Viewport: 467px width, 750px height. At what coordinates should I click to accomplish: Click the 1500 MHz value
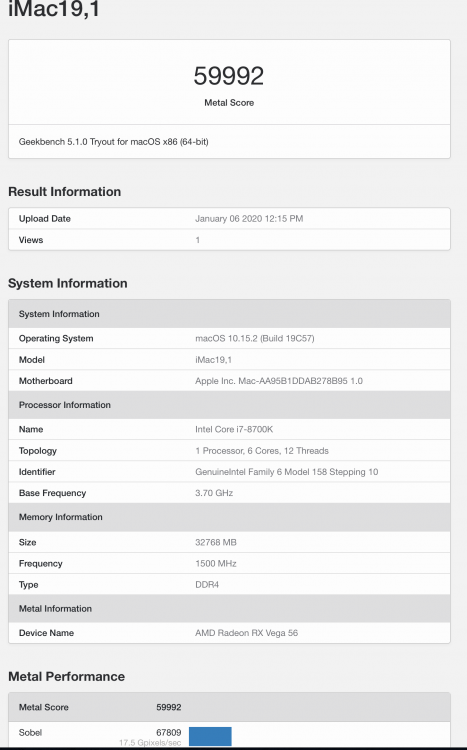tap(216, 563)
